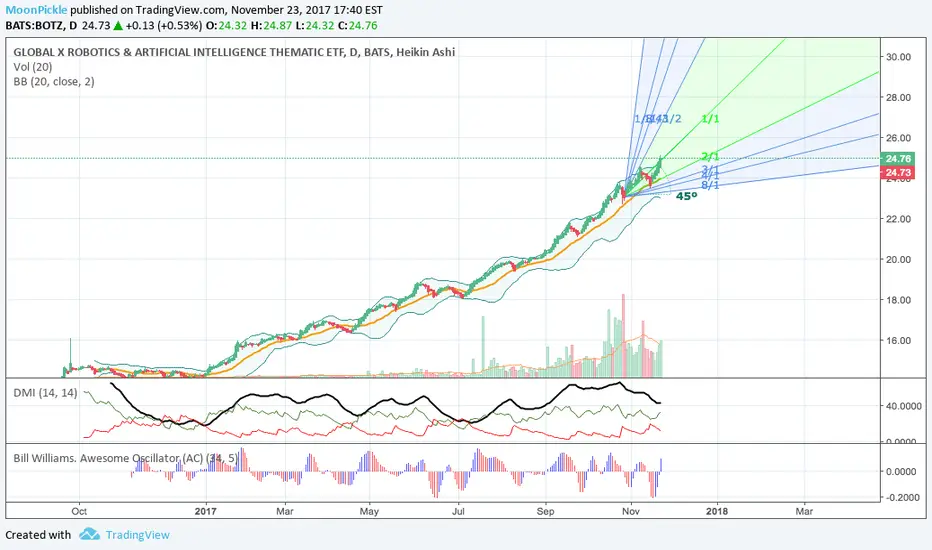Viewport: 932px width, 550px height.
Task: Click the 1/1 Gann fan label
Action: pyautogui.click(x=710, y=119)
